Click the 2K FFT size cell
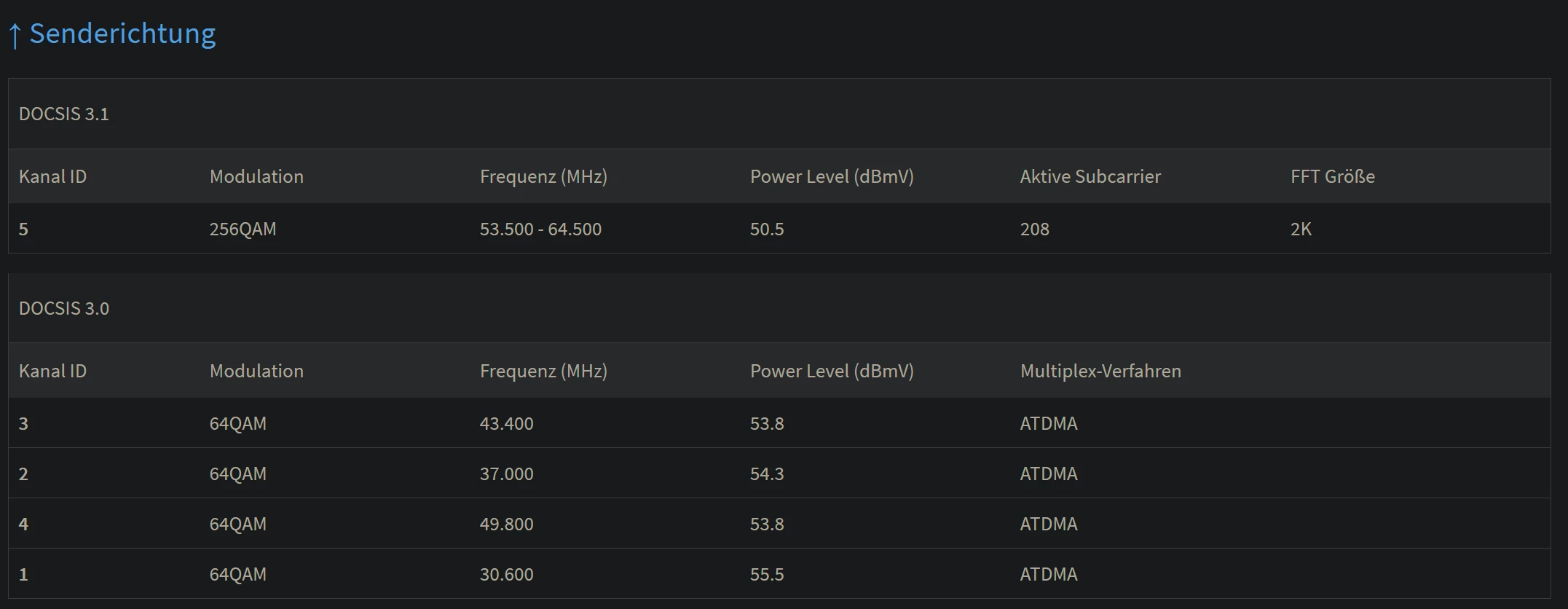1568x609 pixels. click(x=1301, y=229)
